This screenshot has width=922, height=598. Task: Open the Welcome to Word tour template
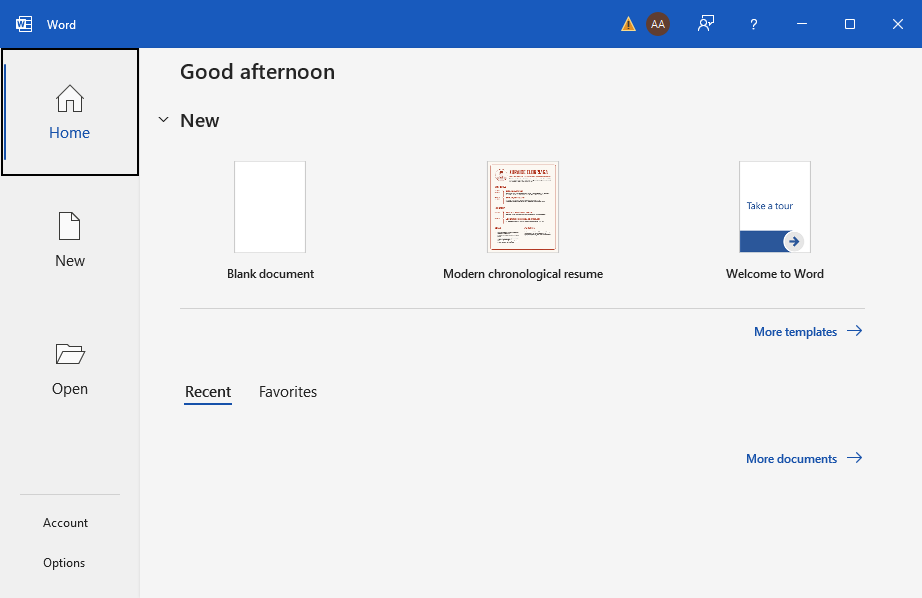[774, 207]
